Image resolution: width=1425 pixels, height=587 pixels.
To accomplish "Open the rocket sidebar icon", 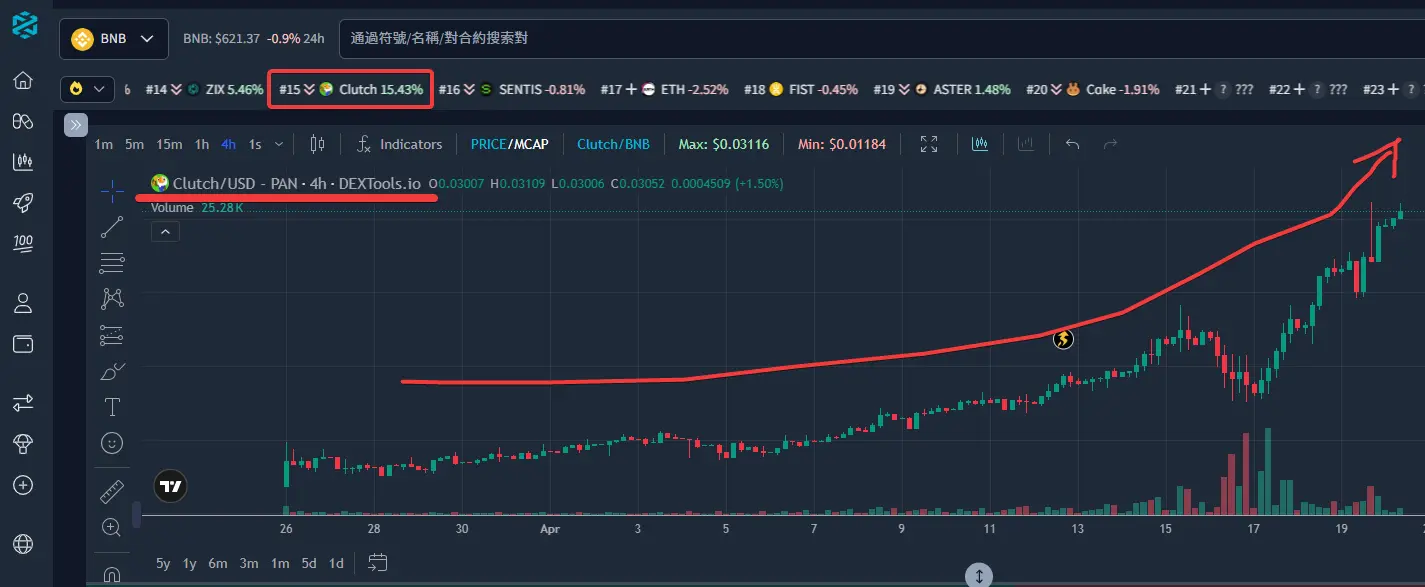I will tap(23, 202).
